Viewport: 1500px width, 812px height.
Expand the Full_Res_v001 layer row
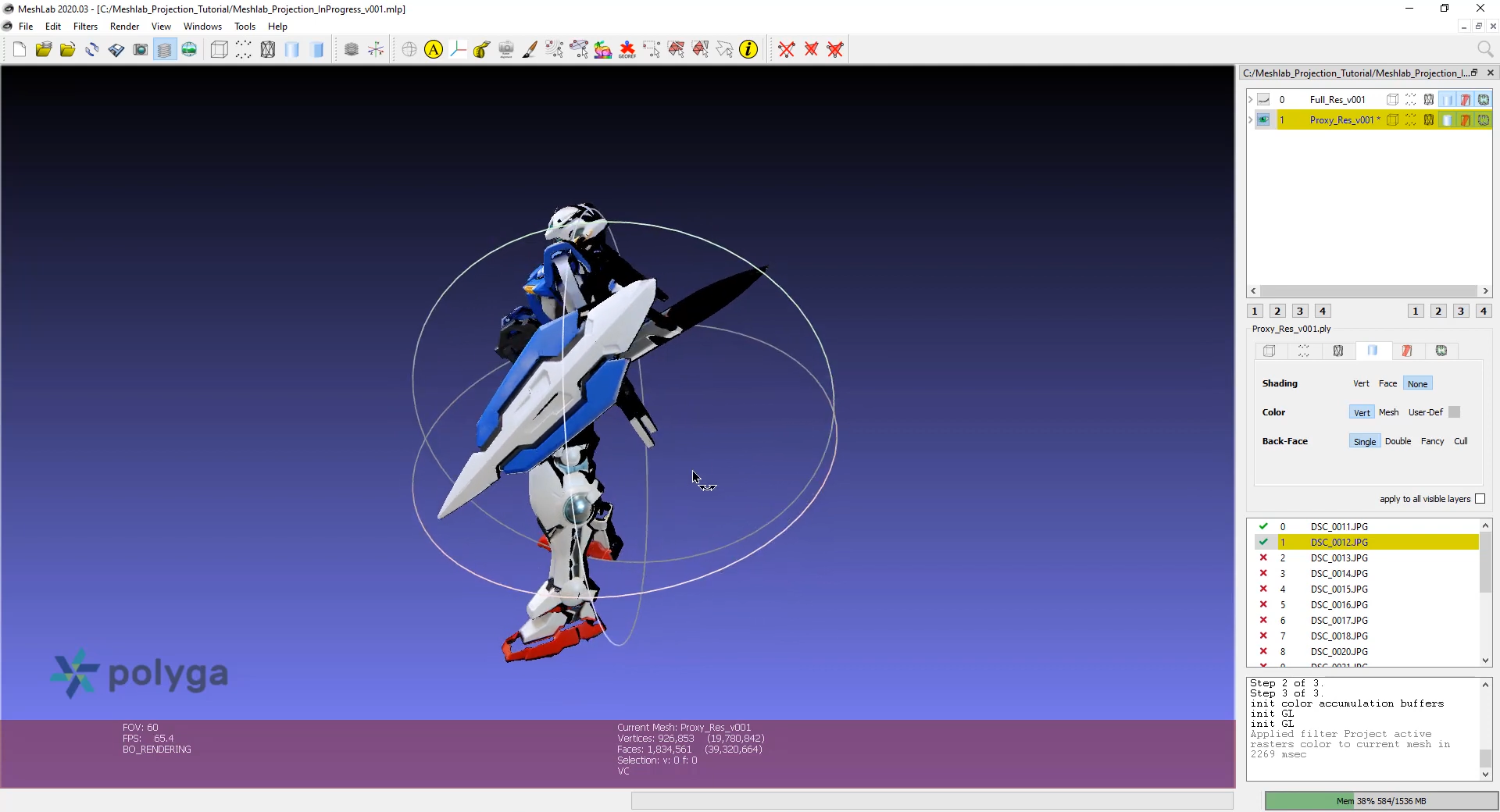tap(1250, 100)
